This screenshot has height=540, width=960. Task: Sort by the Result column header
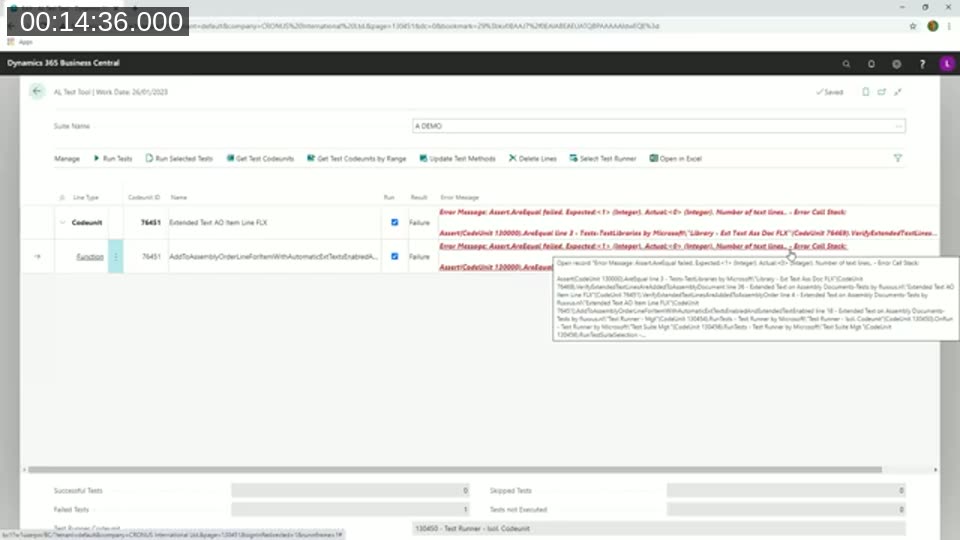pyautogui.click(x=419, y=198)
